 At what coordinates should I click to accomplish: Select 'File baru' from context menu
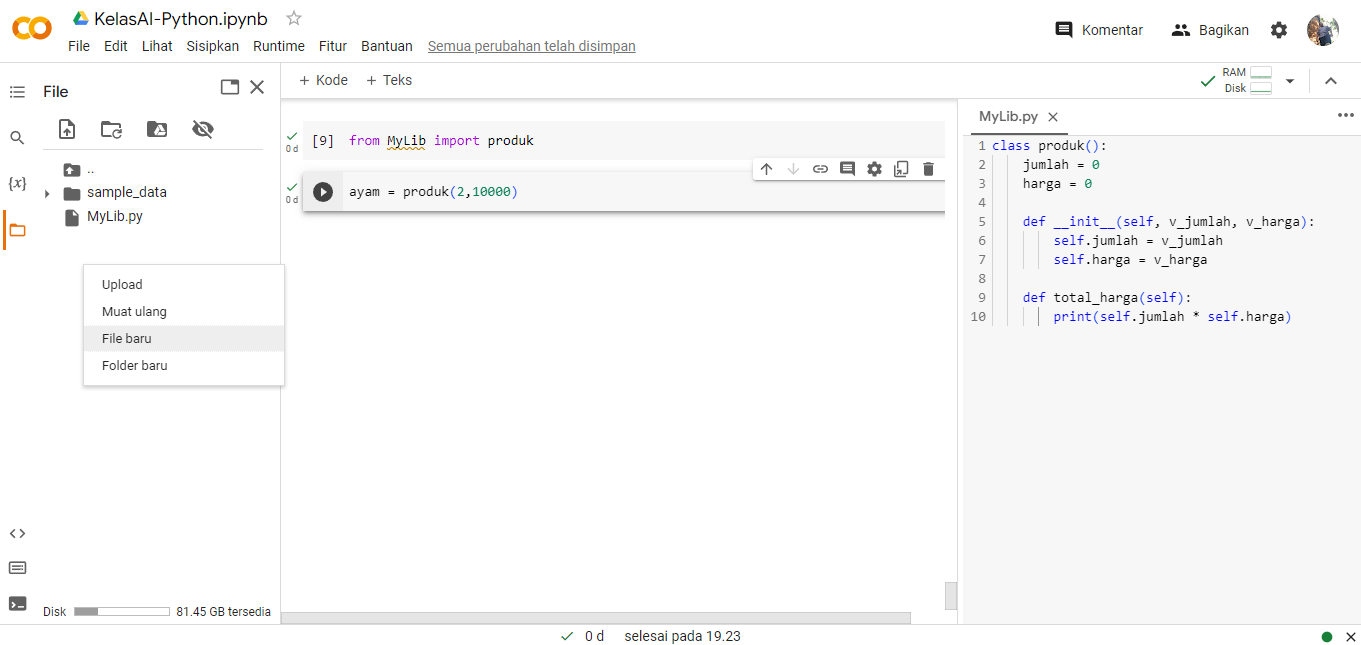[x=127, y=339]
